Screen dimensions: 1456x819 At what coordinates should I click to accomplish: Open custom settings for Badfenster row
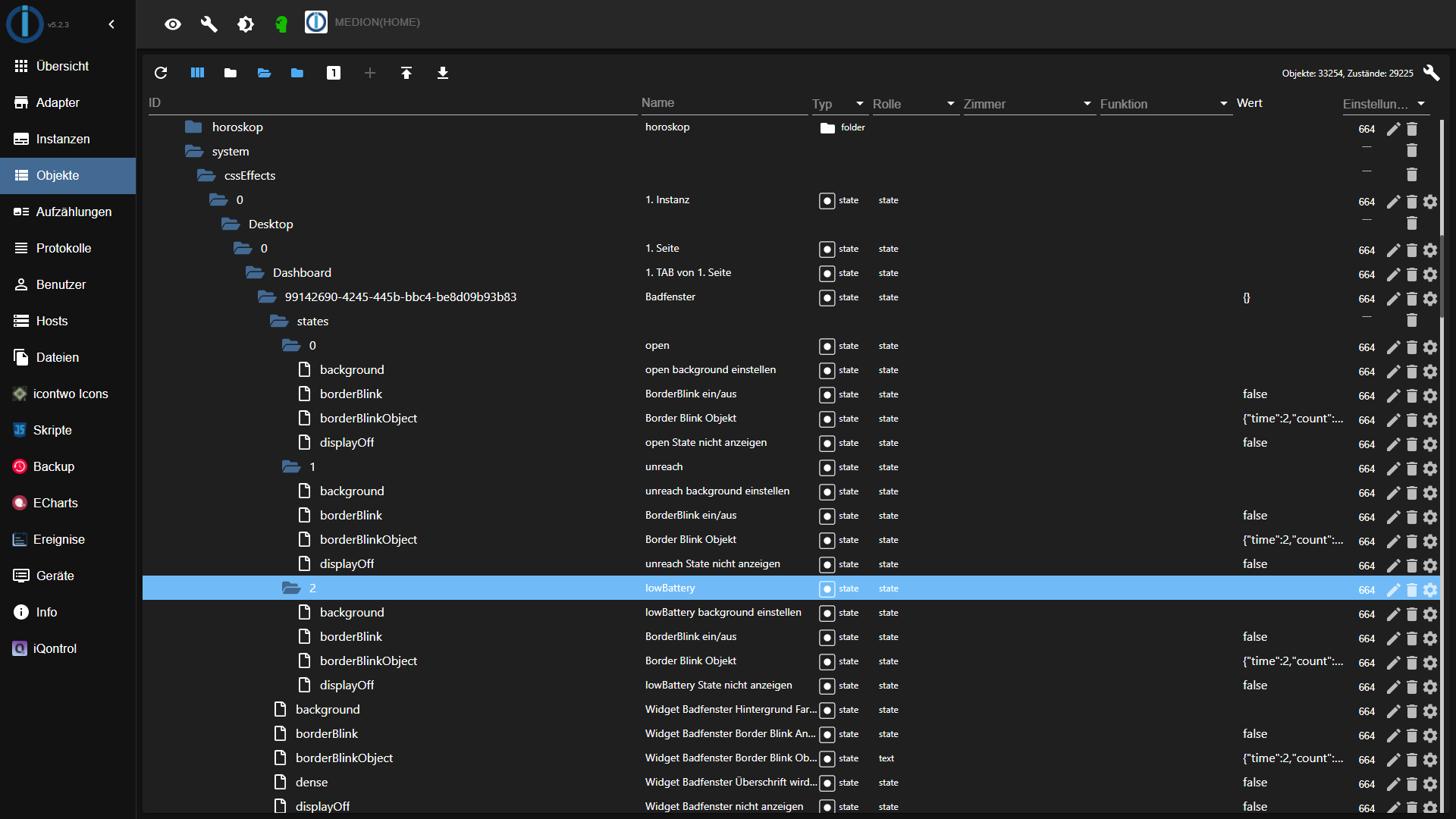(x=1430, y=299)
